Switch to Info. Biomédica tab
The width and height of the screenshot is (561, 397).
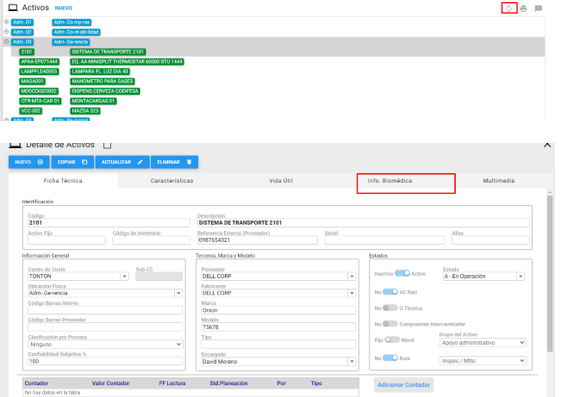pyautogui.click(x=390, y=181)
